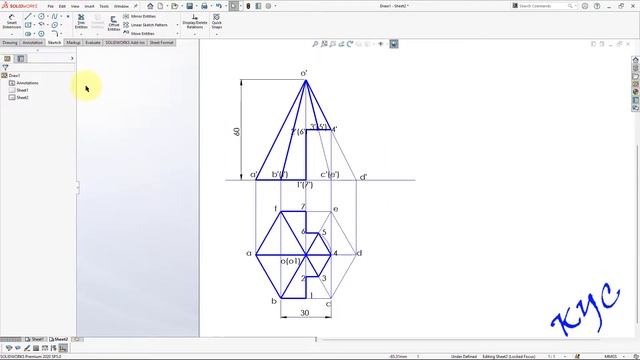Image resolution: width=640 pixels, height=360 pixels.
Task: Switch to the SOLIDWORKS Add-Ins tab
Action: coord(125,42)
